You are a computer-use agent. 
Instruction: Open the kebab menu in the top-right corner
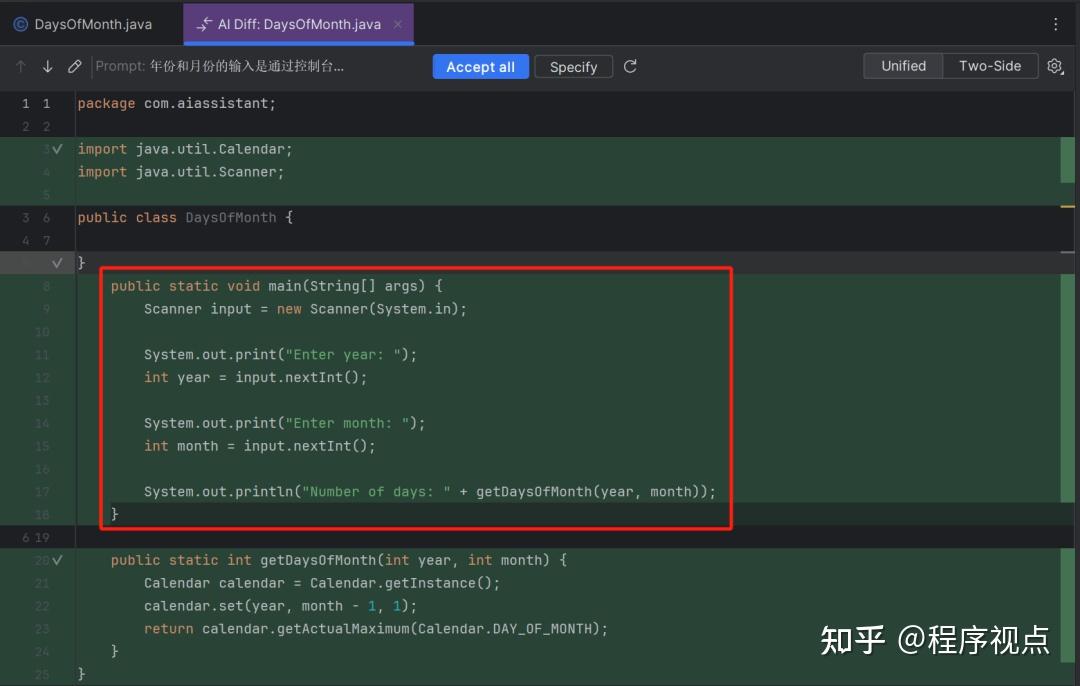[x=1056, y=23]
